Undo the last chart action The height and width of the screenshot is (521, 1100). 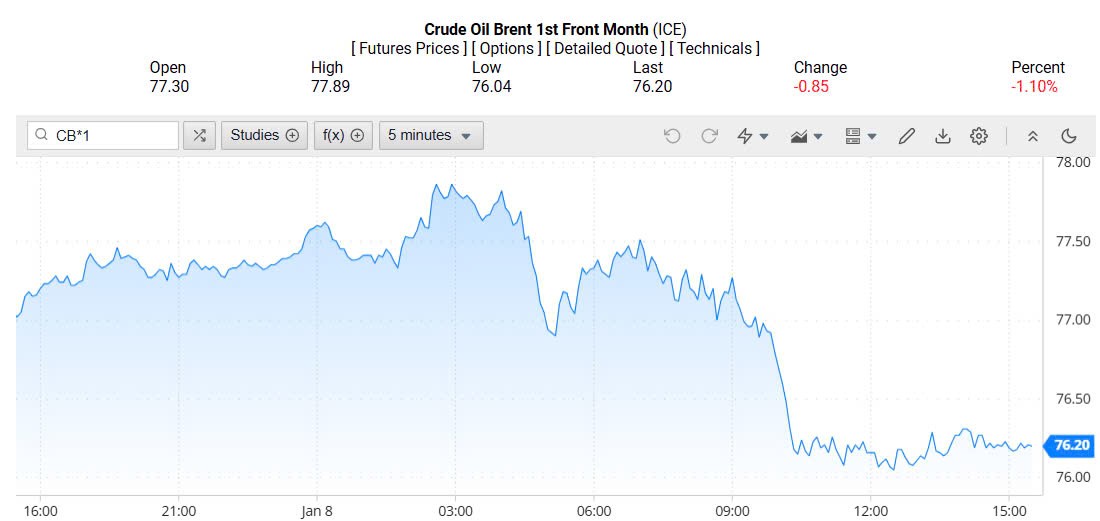[x=672, y=136]
